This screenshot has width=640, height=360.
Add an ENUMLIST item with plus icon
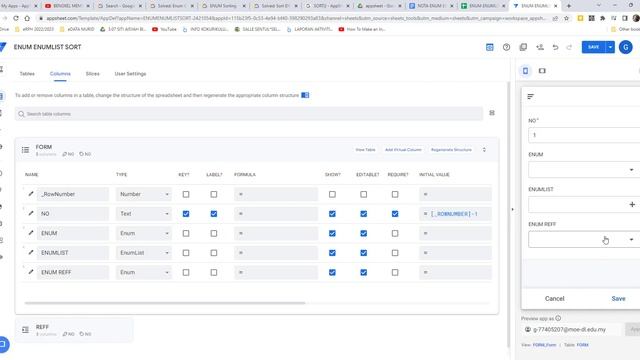point(632,204)
